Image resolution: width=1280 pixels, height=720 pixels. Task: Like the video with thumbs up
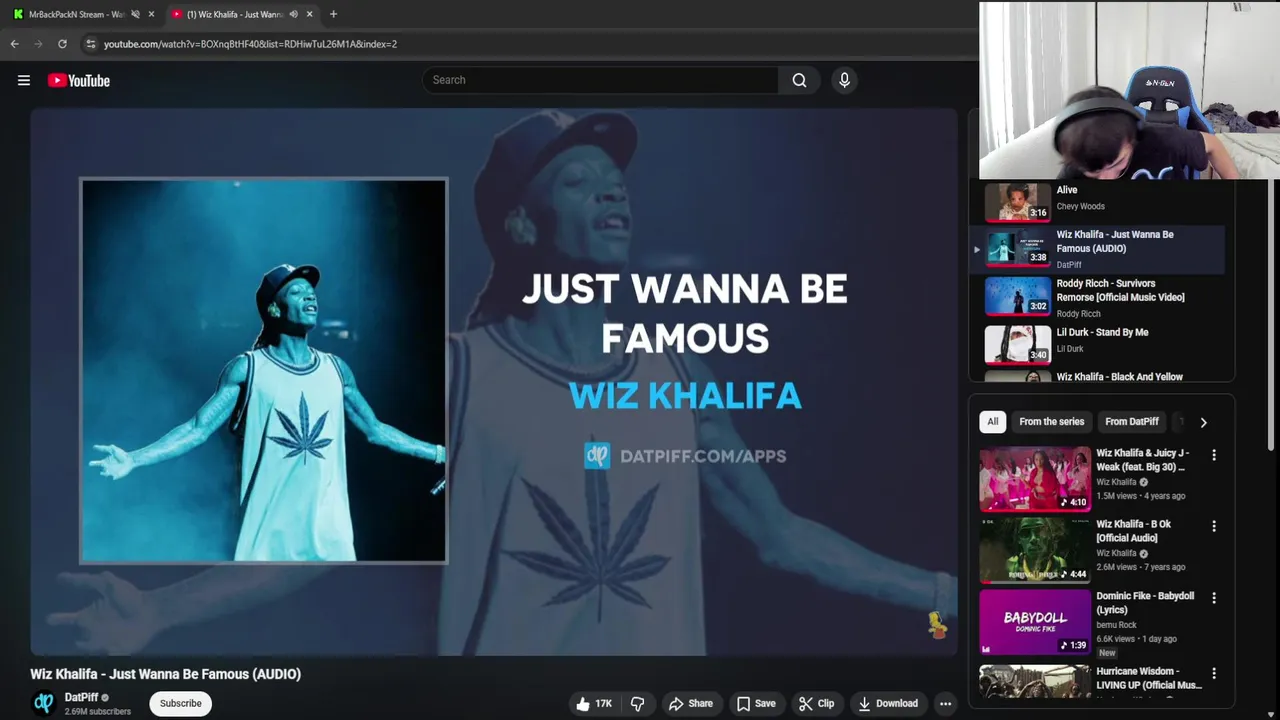click(593, 704)
